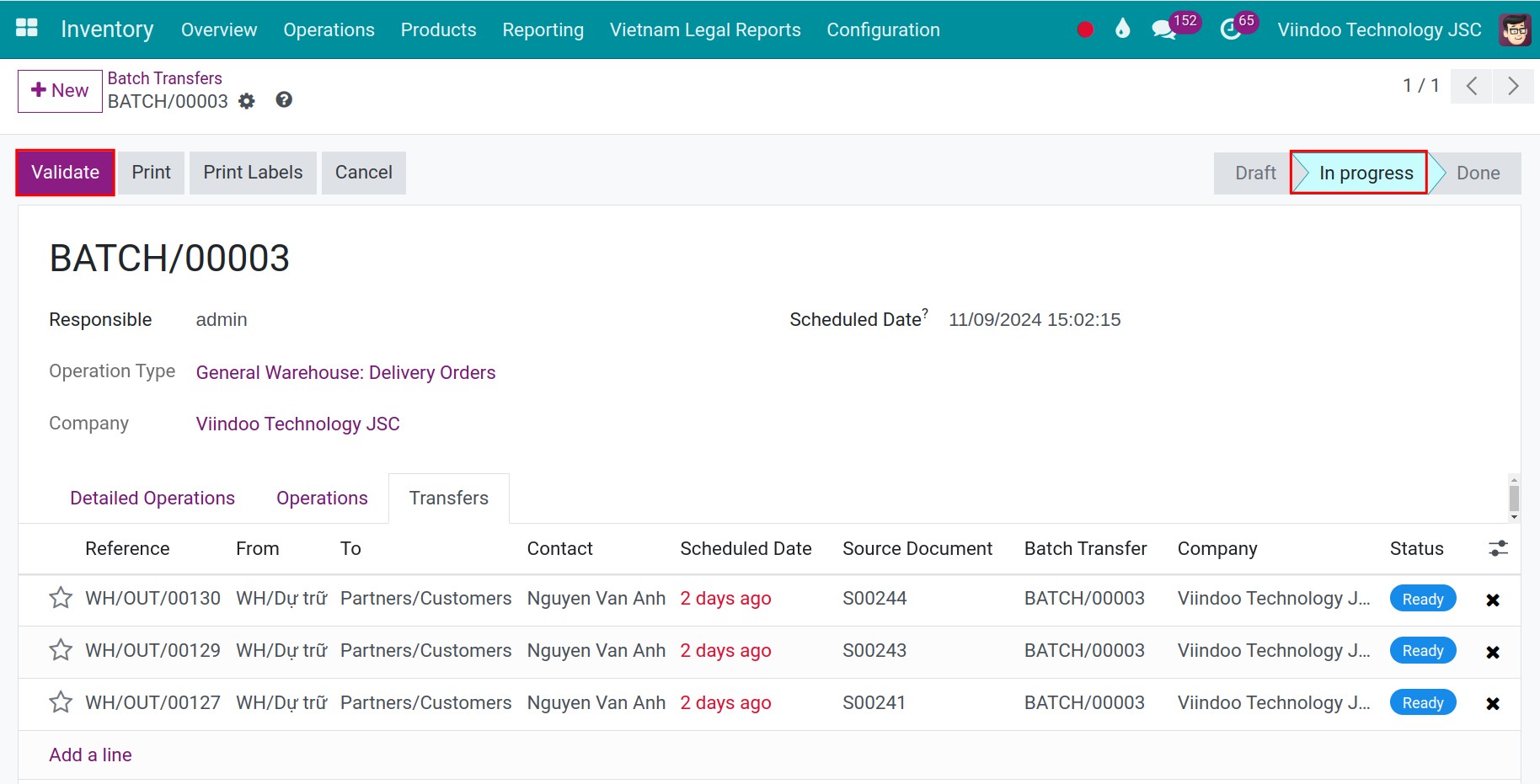The width and height of the screenshot is (1540, 784).
Task: Create a New batch transfer
Action: pos(60,91)
